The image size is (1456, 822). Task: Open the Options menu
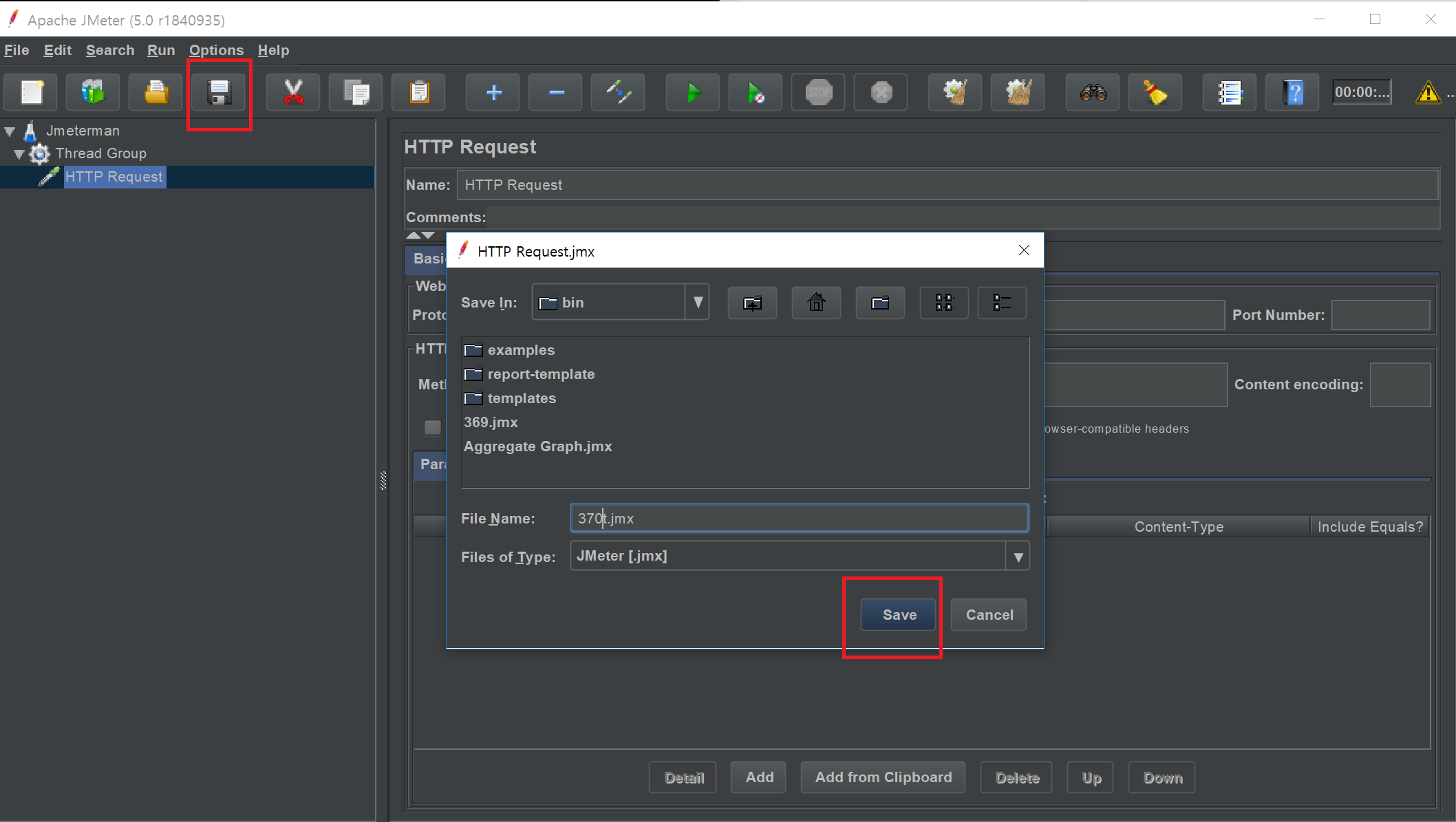(216, 50)
